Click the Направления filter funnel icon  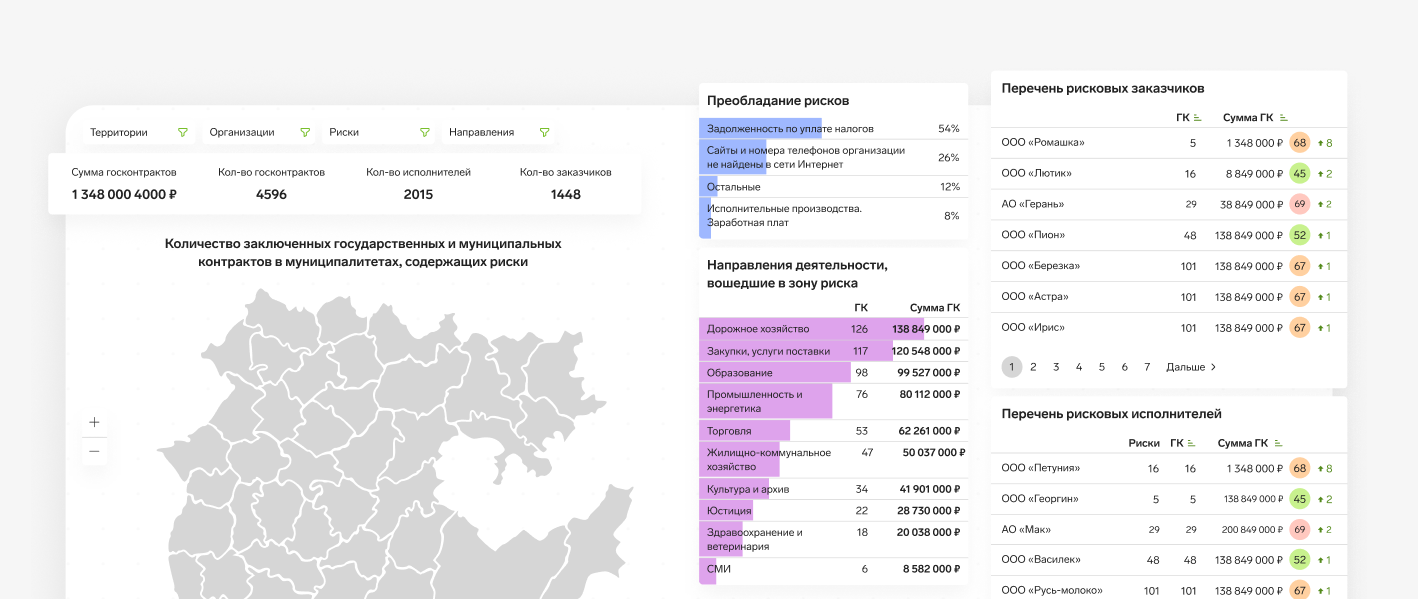(x=544, y=132)
